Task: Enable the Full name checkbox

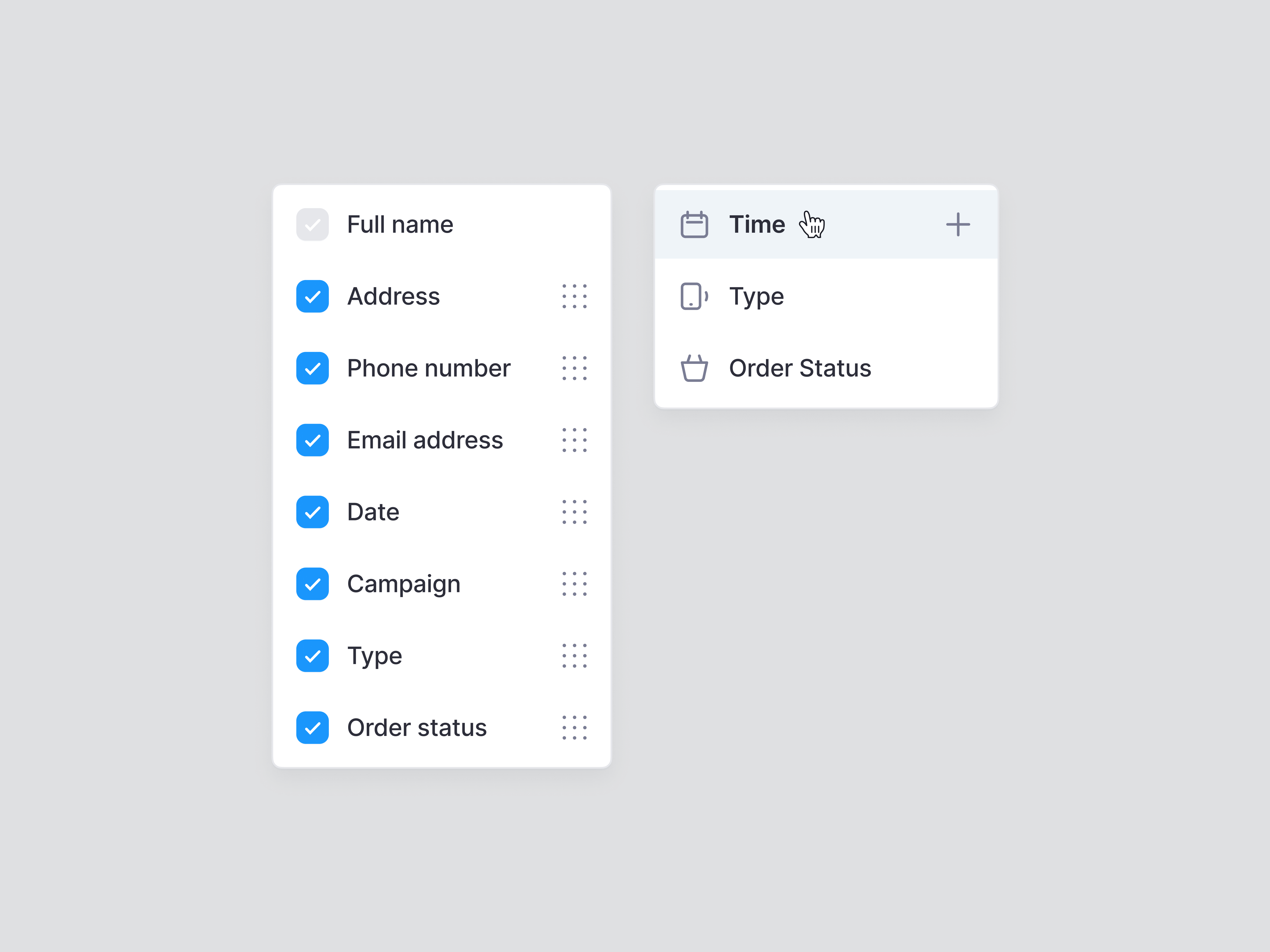Action: (312, 224)
